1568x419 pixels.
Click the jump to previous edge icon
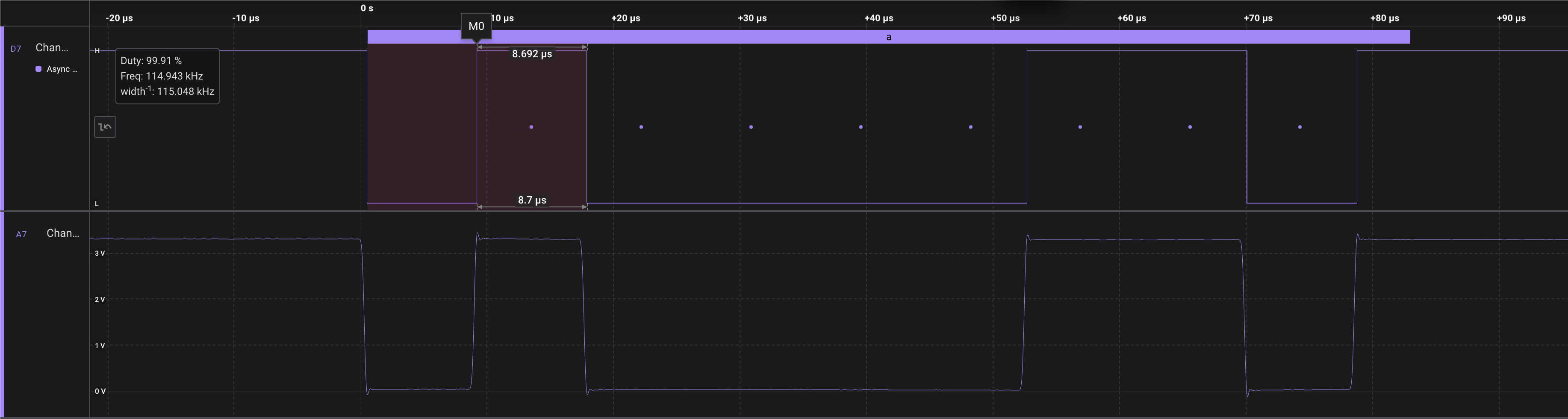tap(105, 127)
